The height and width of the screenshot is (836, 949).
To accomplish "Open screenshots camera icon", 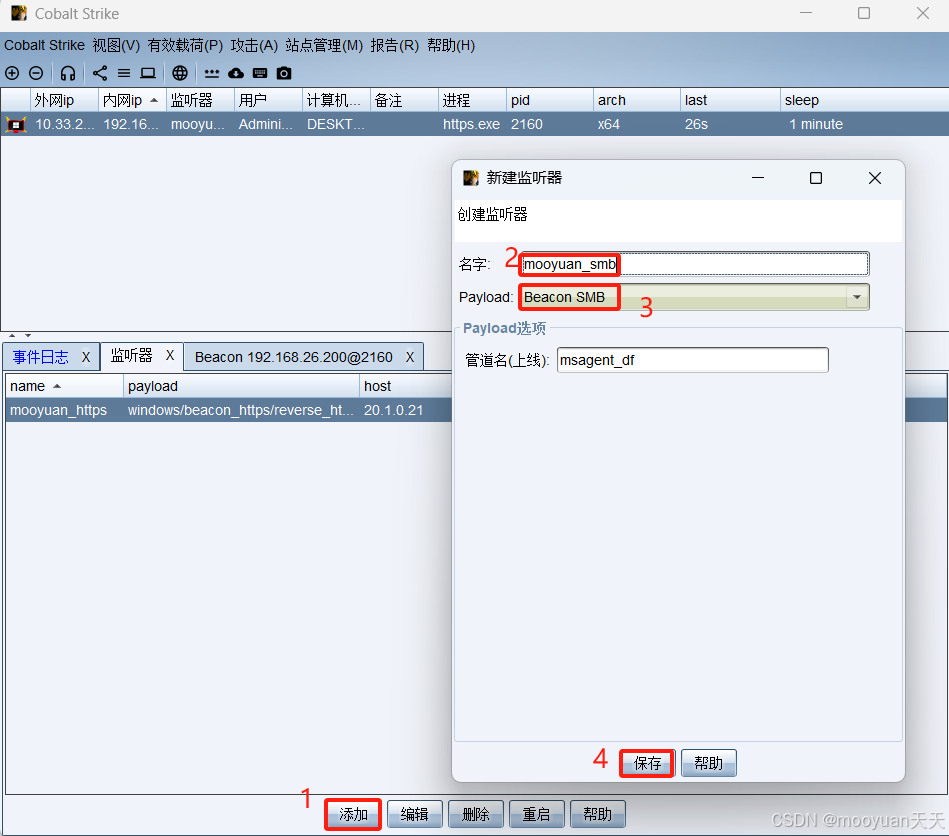I will point(284,73).
